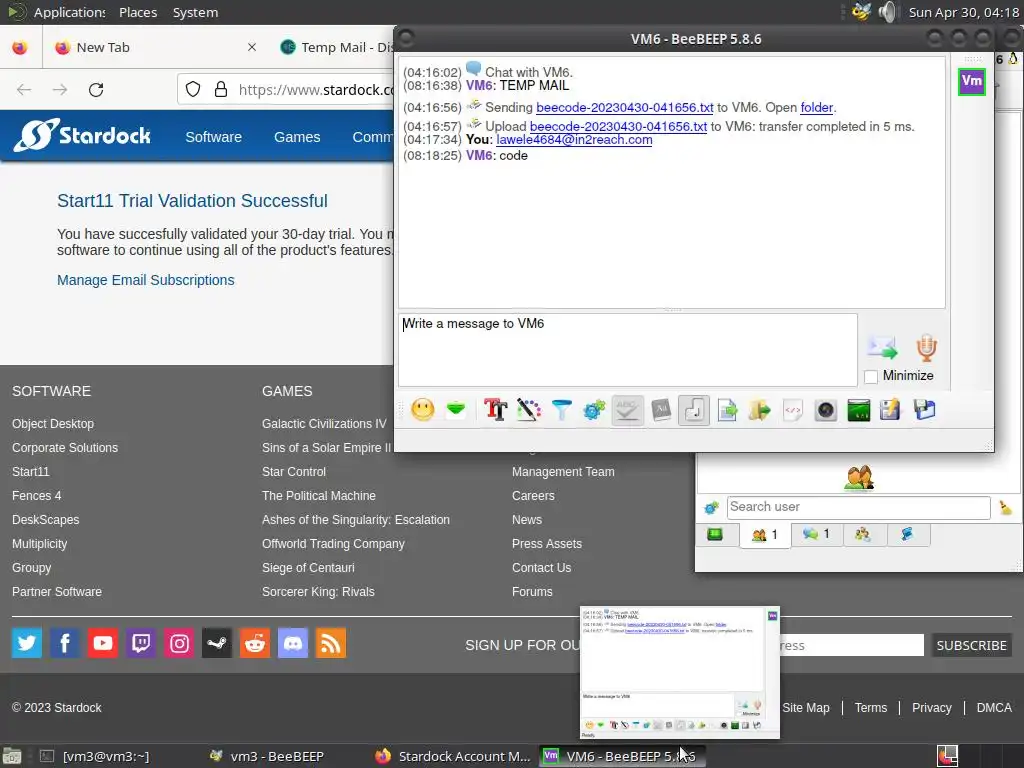Open the Software navigation menu
The image size is (1024, 768).
click(214, 137)
